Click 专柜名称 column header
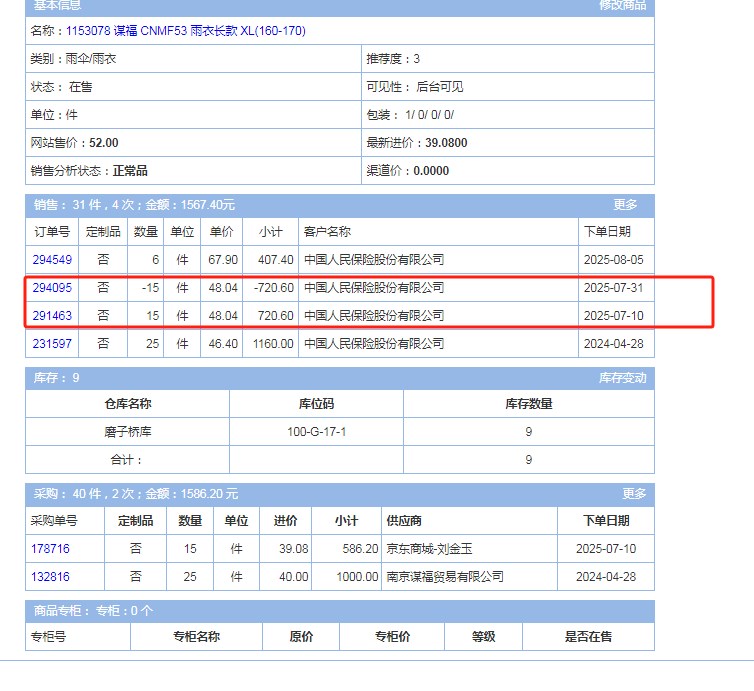 pos(196,637)
